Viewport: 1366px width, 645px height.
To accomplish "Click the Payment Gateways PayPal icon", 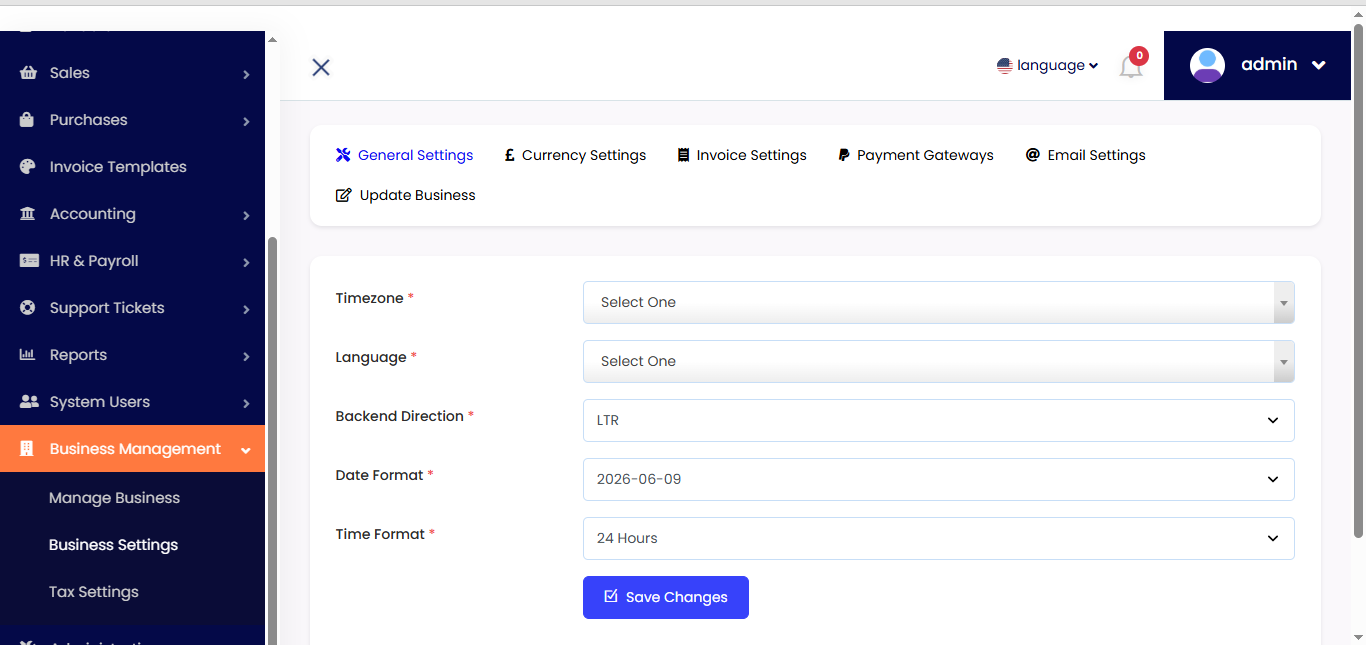I will 844,155.
